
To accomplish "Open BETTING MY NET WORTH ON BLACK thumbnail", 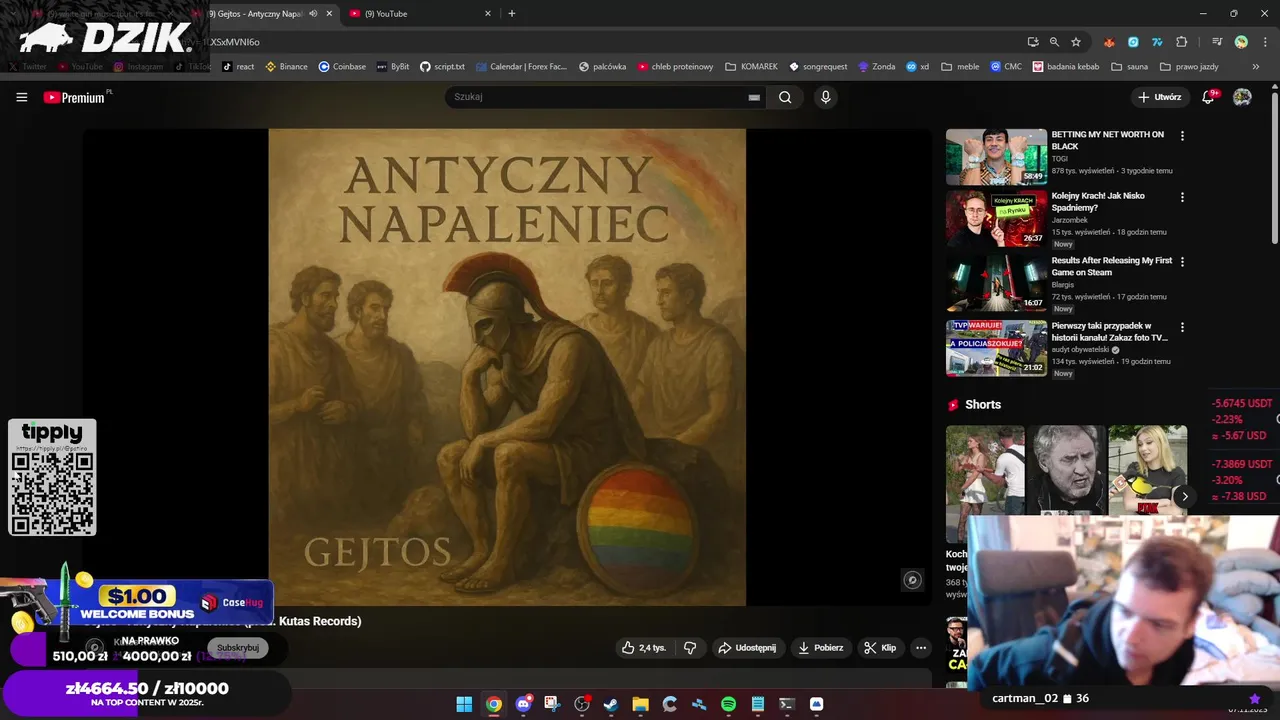I will tap(996, 156).
